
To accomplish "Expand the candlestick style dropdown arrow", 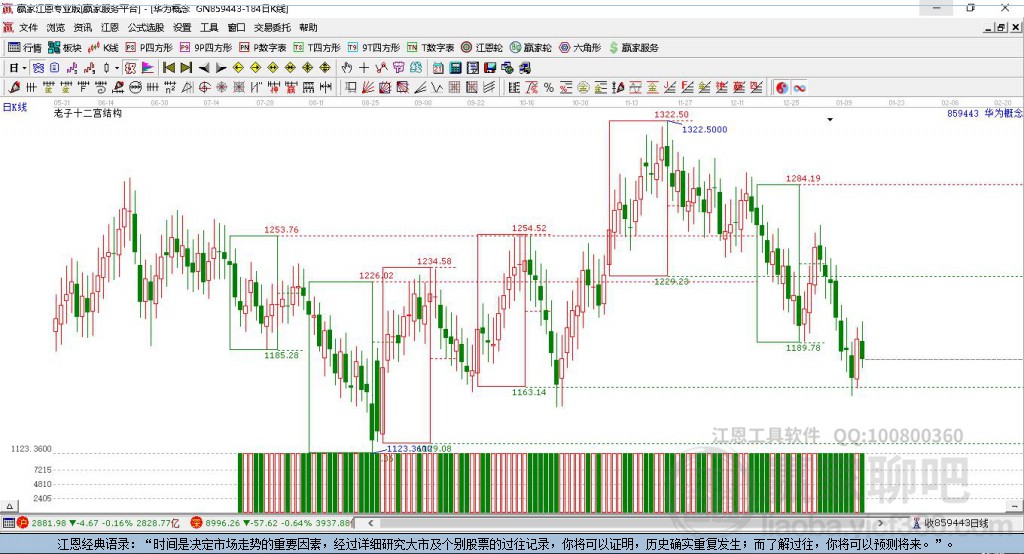I will pyautogui.click(x=116, y=68).
